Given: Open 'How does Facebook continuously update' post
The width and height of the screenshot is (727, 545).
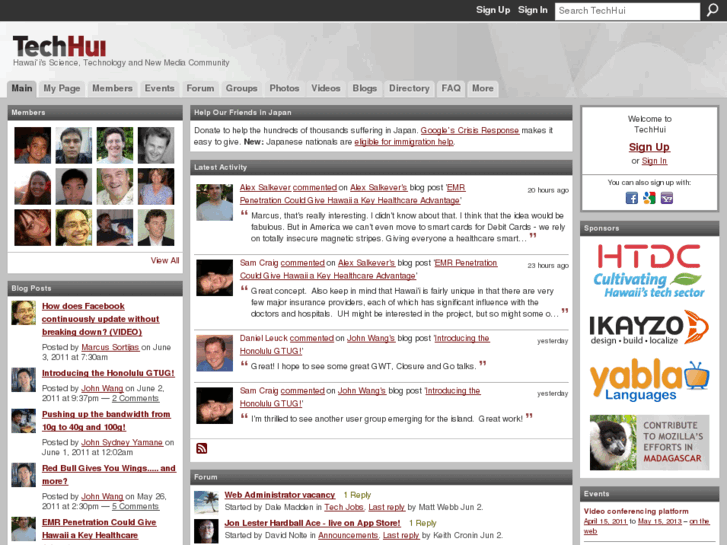Looking at the screenshot, I should [x=101, y=319].
